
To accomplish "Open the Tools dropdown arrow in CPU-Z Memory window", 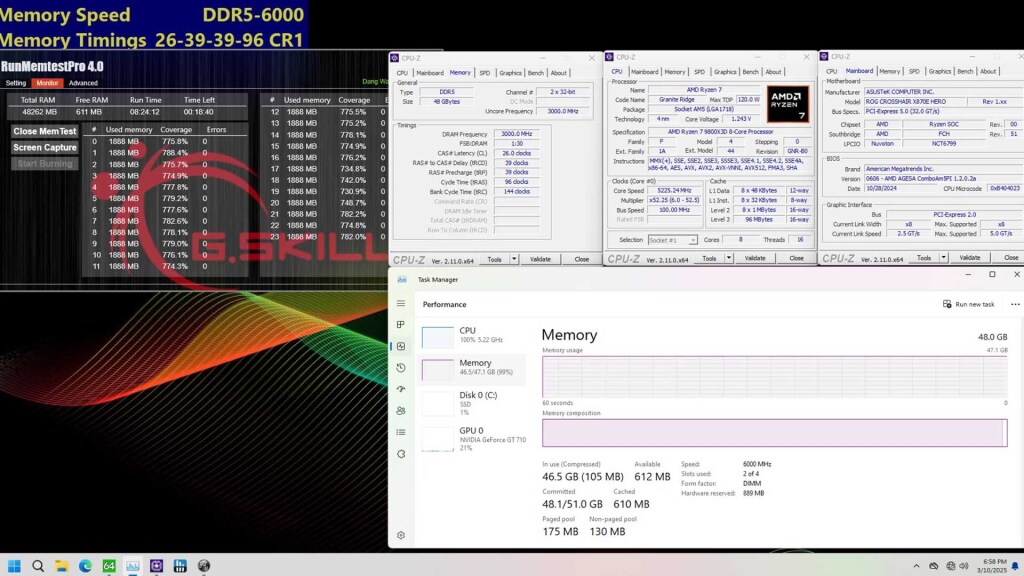I will pos(514,259).
